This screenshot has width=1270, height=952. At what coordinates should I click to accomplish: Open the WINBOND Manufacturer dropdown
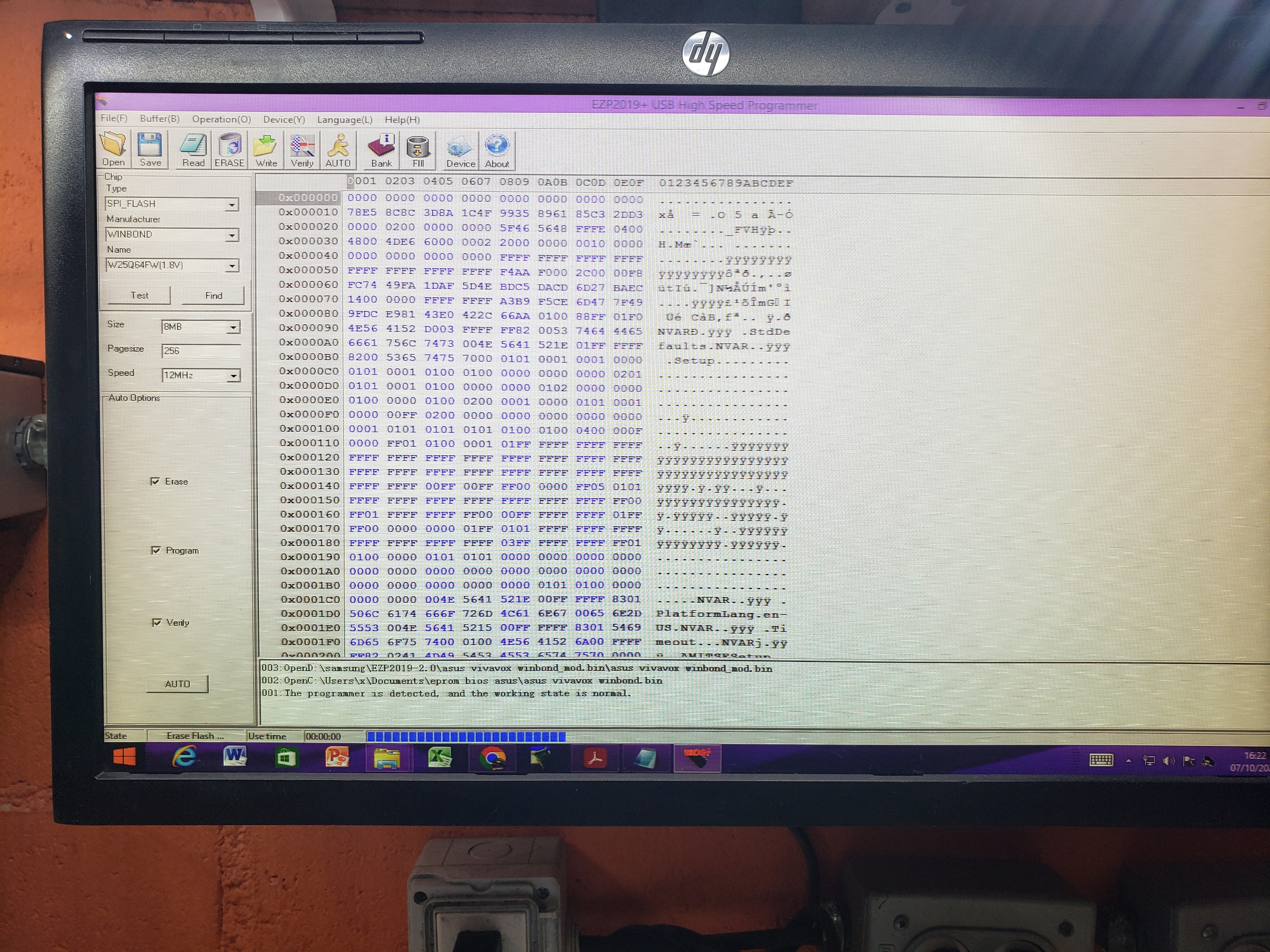coord(232,235)
